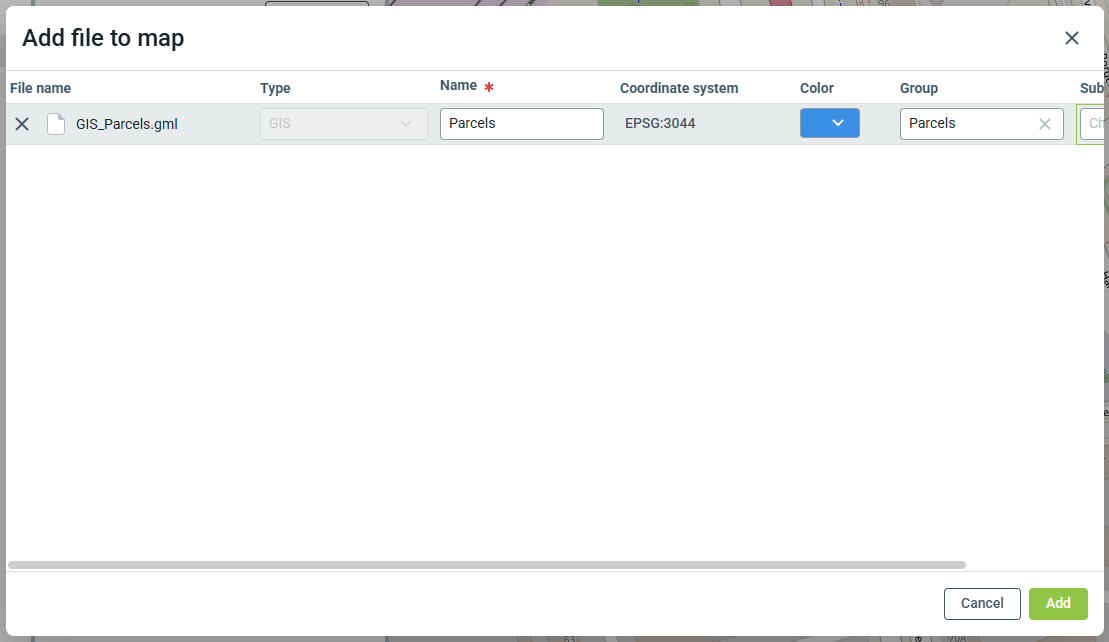Screen dimensions: 1109x642
Task: Click the GIS_Parcels.gml file name
Action: [x=127, y=125]
